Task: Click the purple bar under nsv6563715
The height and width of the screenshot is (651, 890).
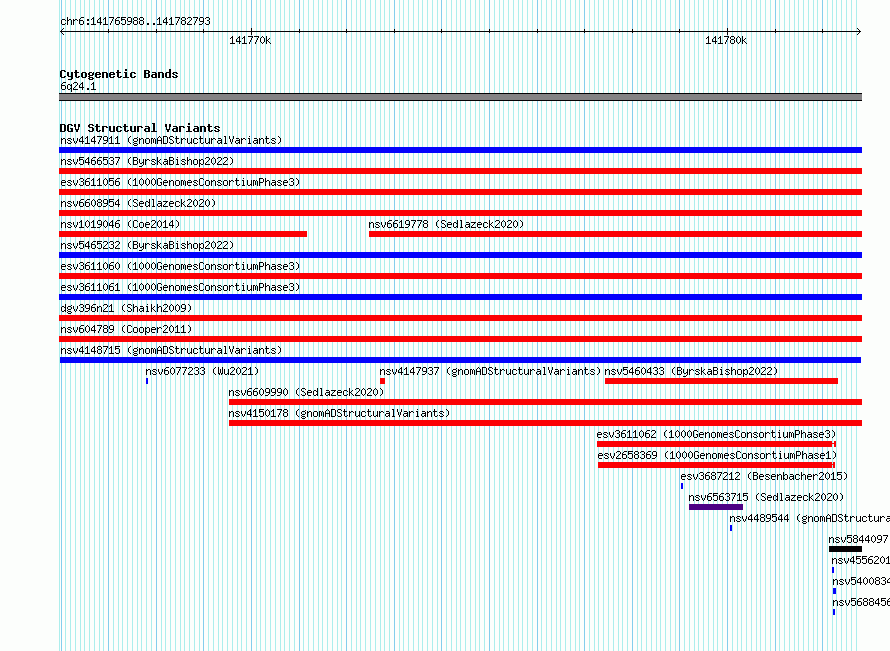Action: coord(716,507)
